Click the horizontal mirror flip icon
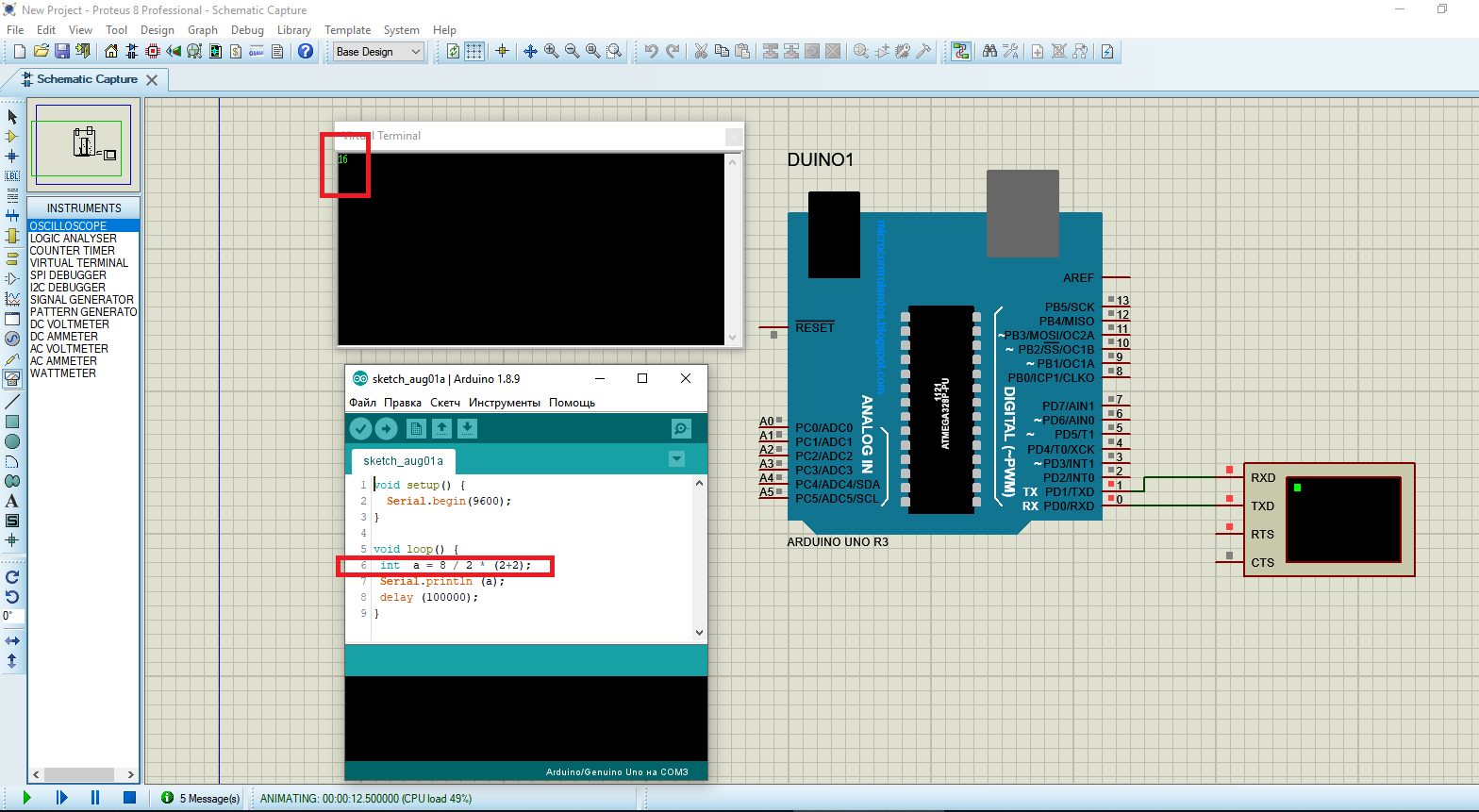The width and height of the screenshot is (1479, 812). click(x=12, y=641)
